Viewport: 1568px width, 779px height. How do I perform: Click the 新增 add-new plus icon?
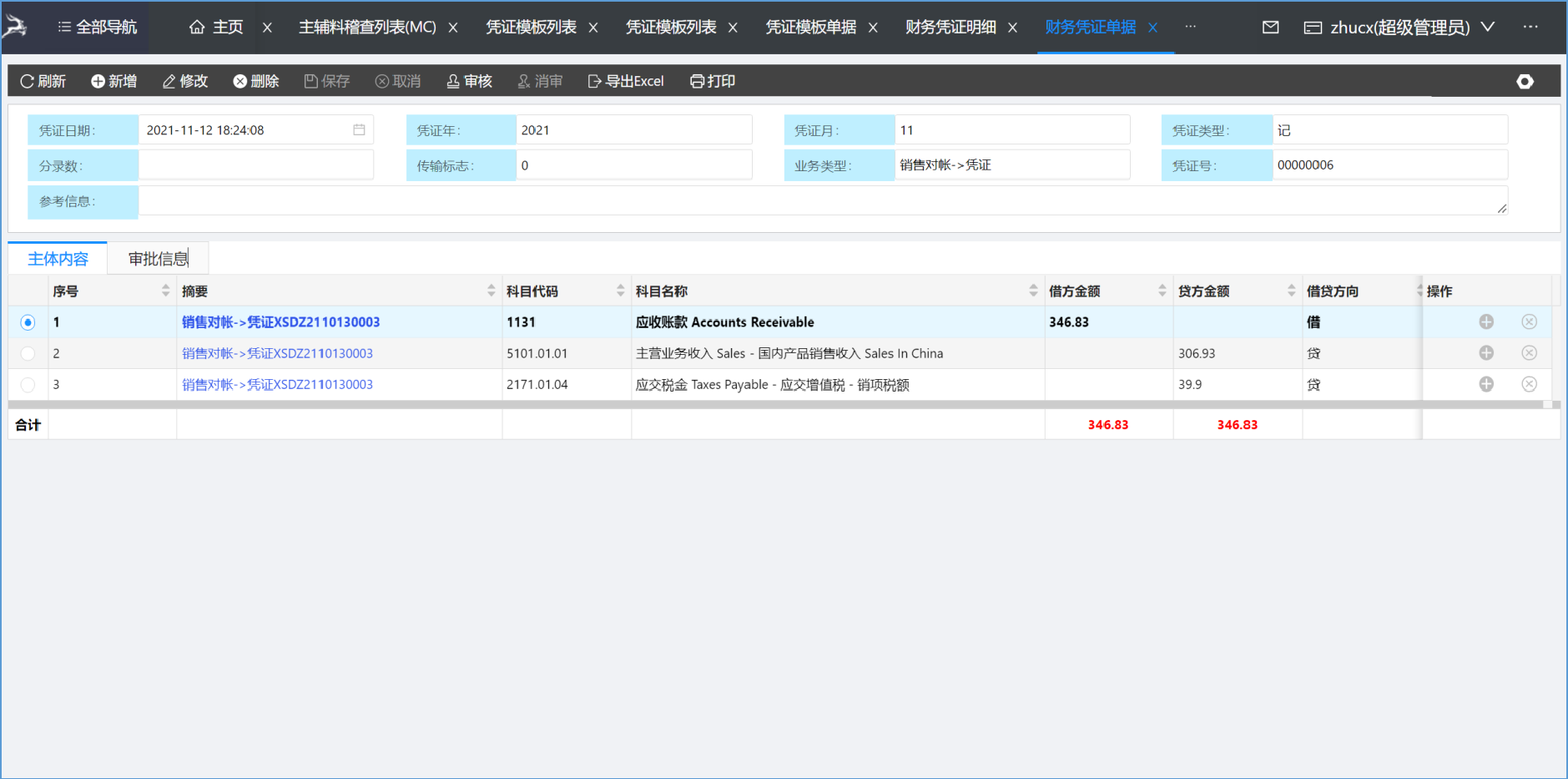click(x=98, y=81)
